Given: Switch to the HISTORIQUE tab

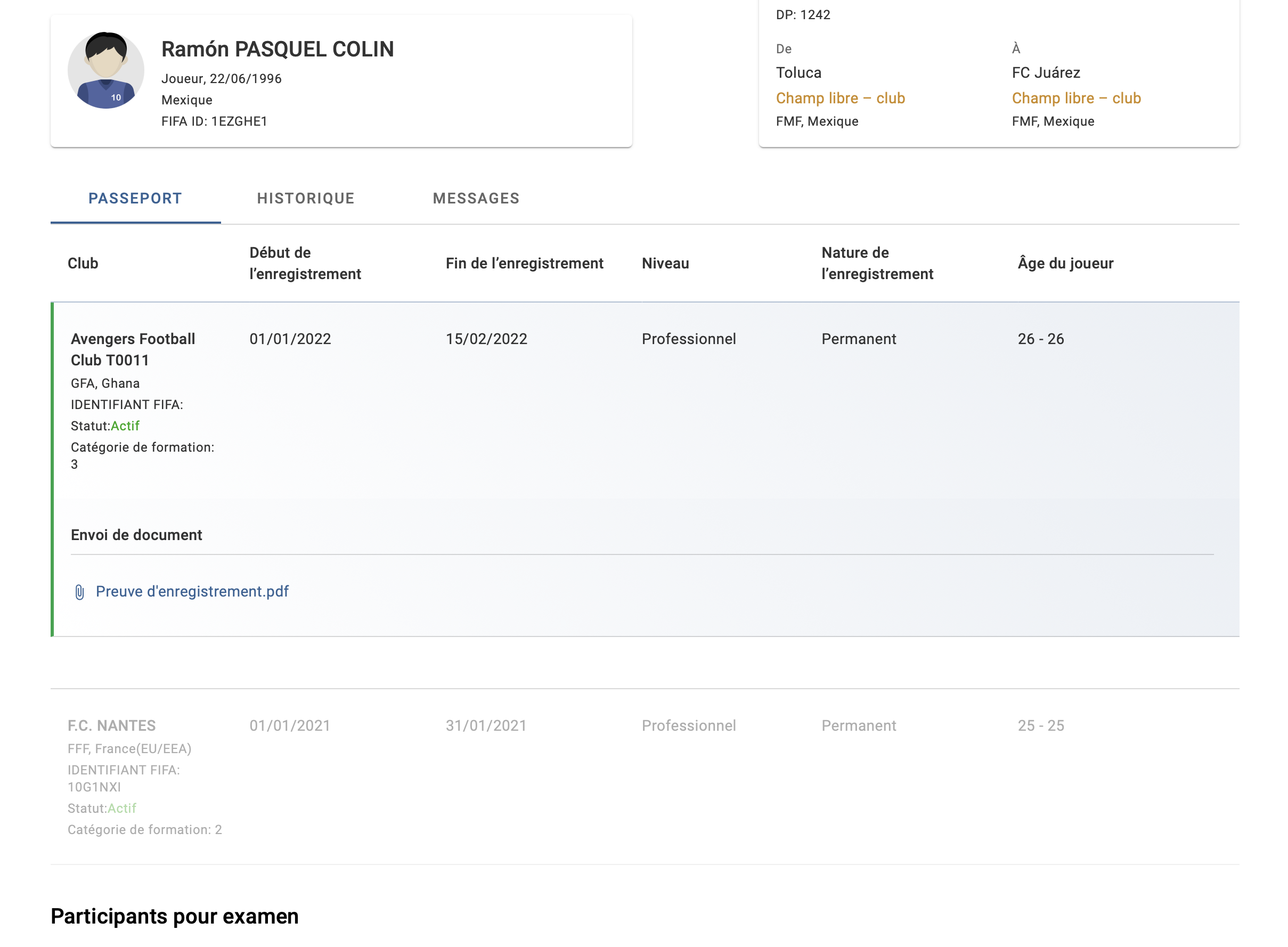Looking at the screenshot, I should [306, 198].
